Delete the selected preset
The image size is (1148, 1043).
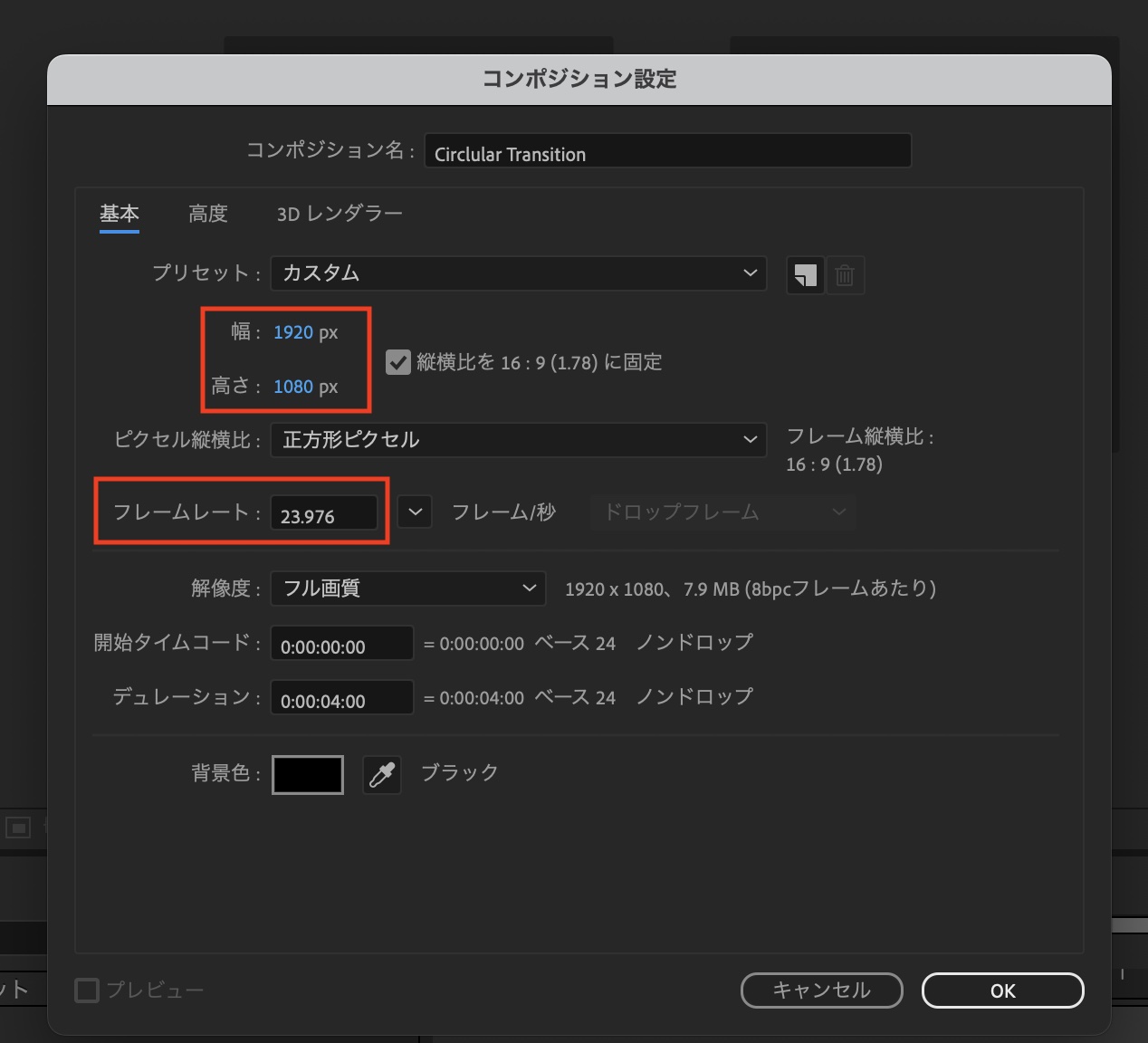click(x=845, y=274)
